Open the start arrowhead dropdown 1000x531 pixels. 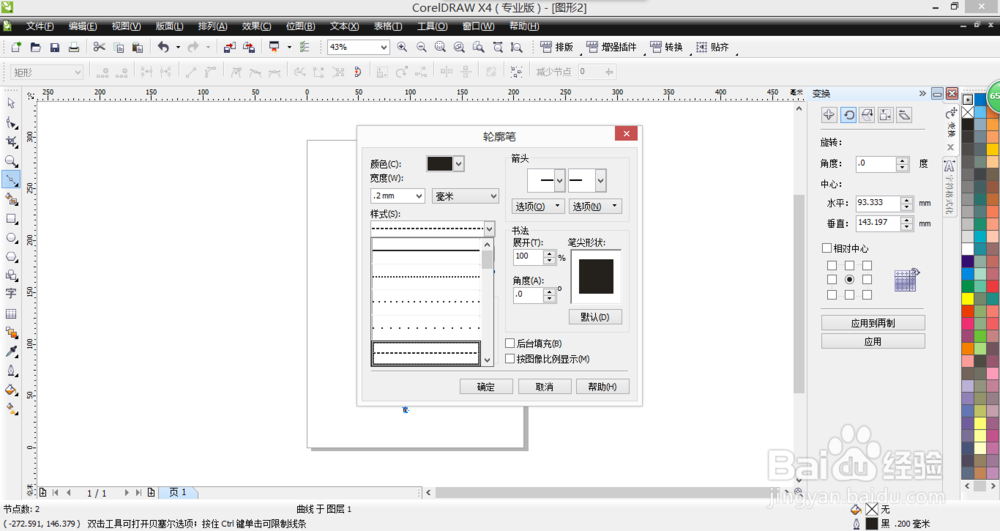click(559, 180)
